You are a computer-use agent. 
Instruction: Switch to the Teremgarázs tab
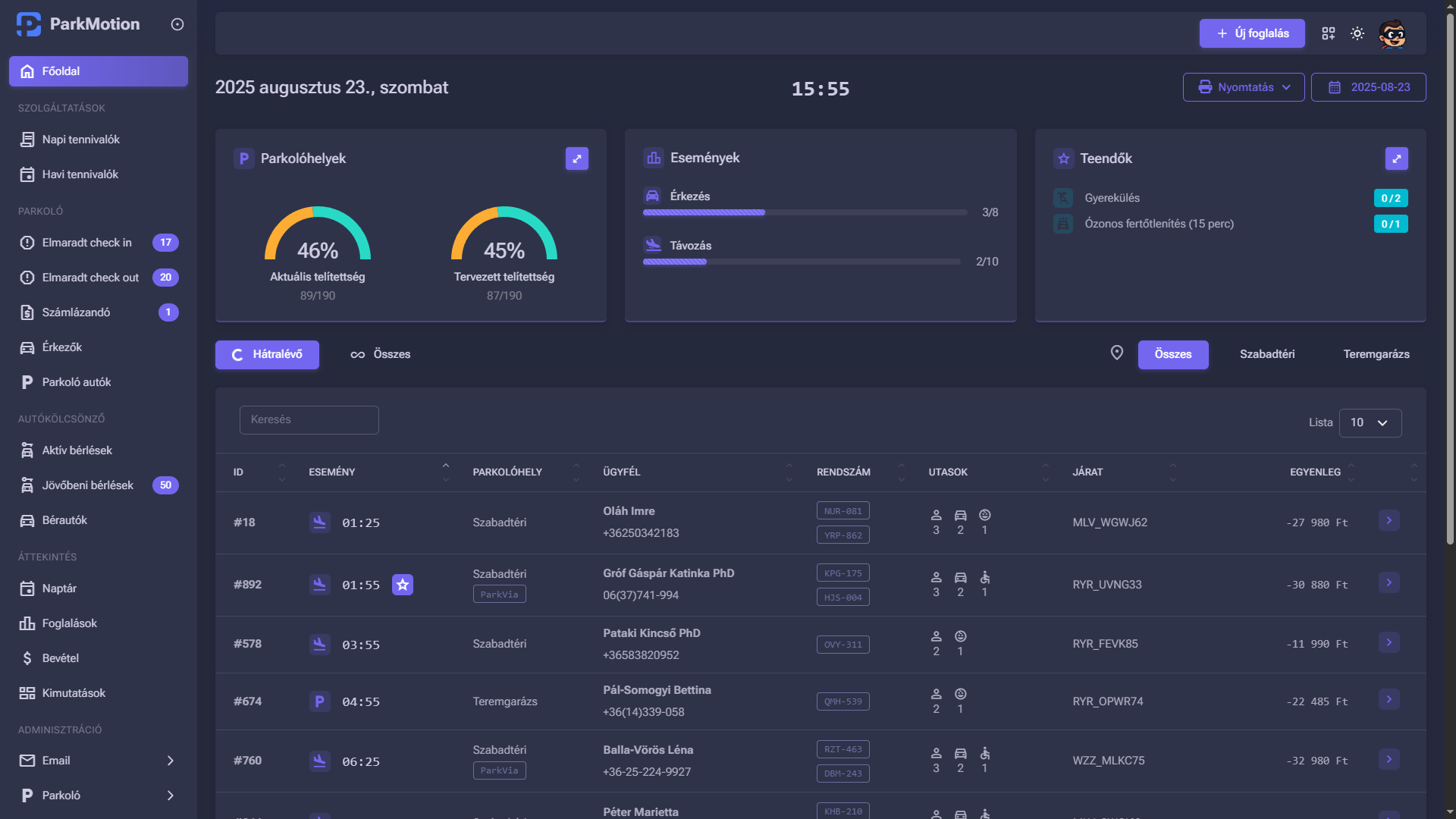coord(1376,354)
